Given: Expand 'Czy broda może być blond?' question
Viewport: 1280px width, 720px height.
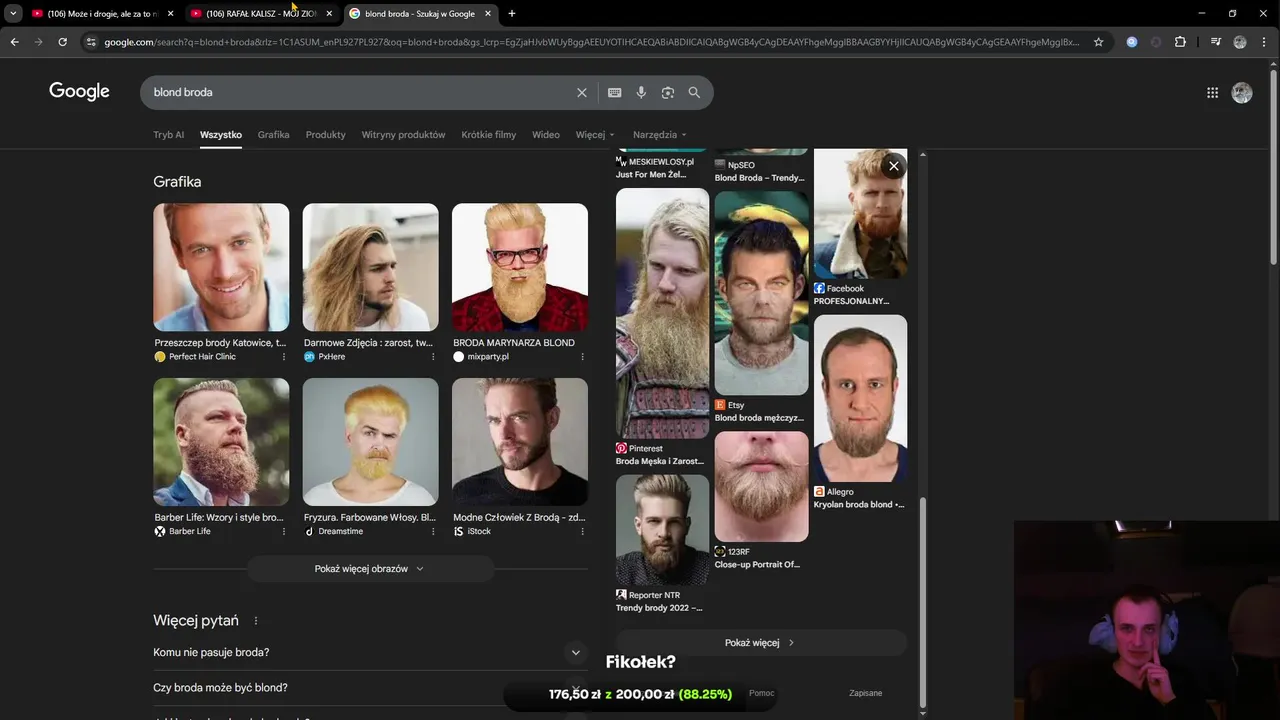Looking at the screenshot, I should [370, 687].
